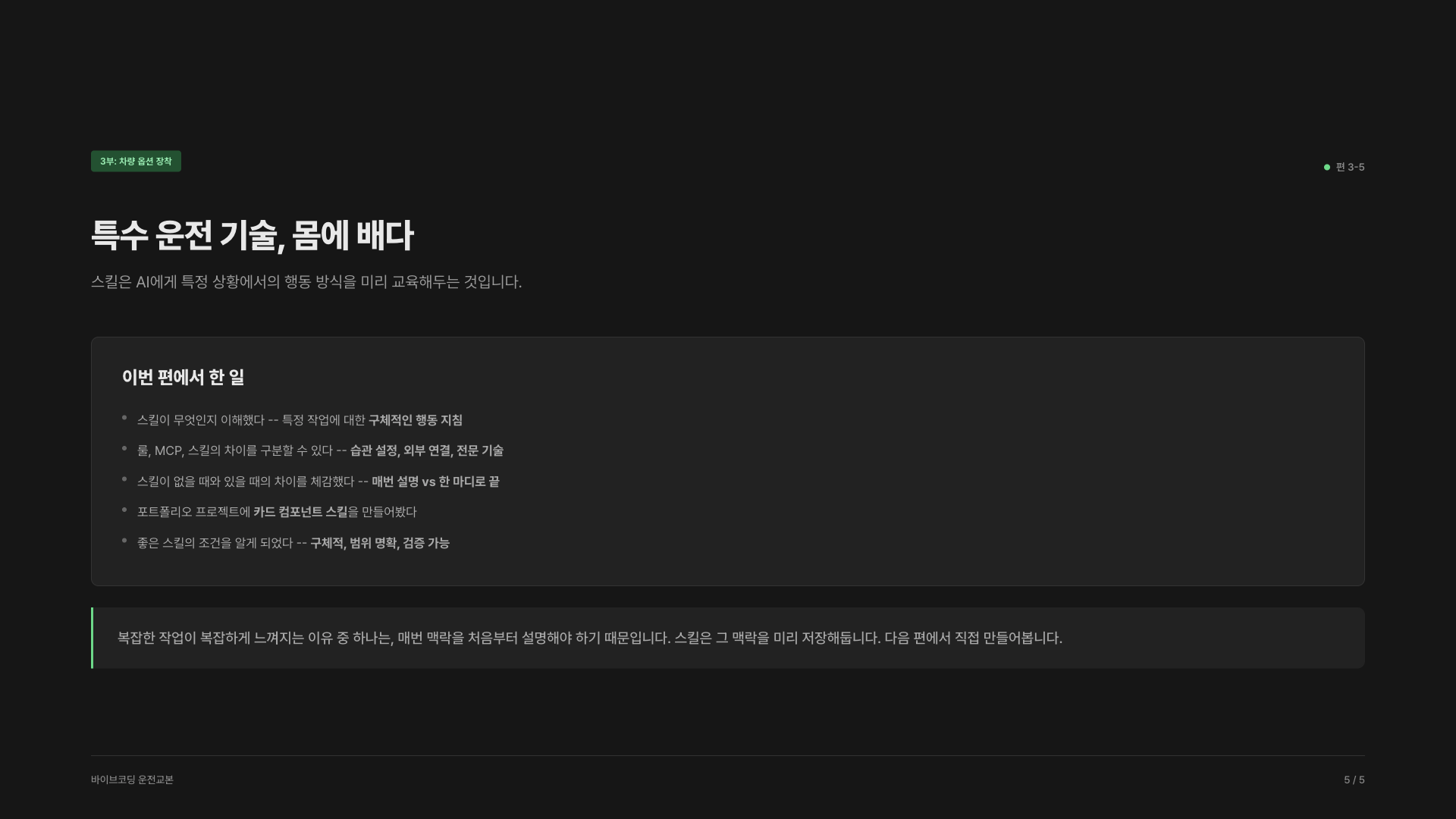Click the subtitle starting with 스킬은 AI에게
1456x819 pixels.
[306, 281]
